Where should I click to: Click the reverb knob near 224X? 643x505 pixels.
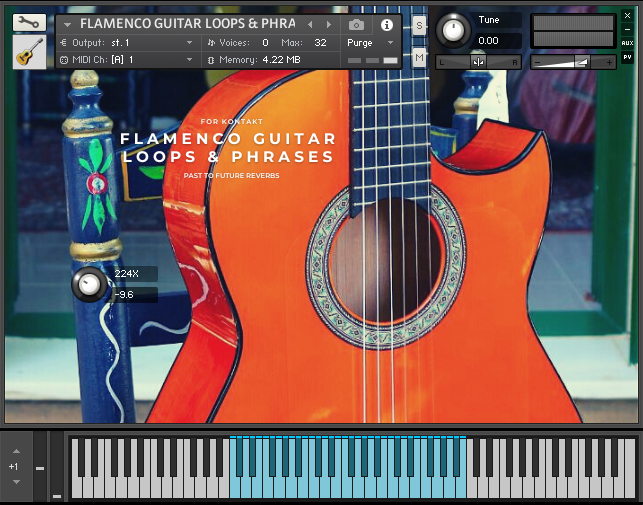pos(89,284)
